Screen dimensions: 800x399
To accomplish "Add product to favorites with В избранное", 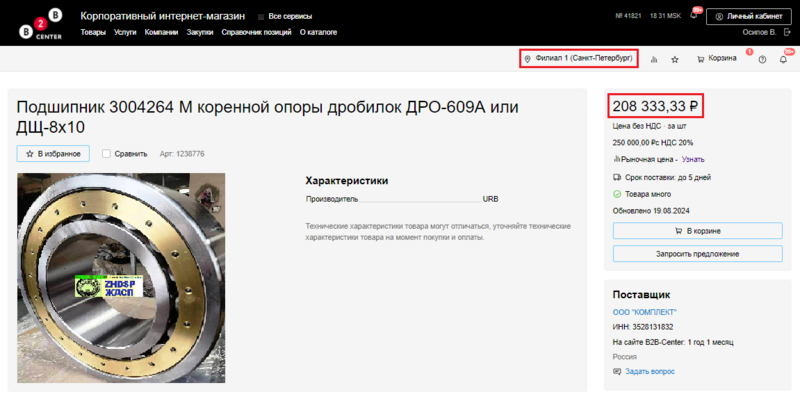I will [54, 154].
